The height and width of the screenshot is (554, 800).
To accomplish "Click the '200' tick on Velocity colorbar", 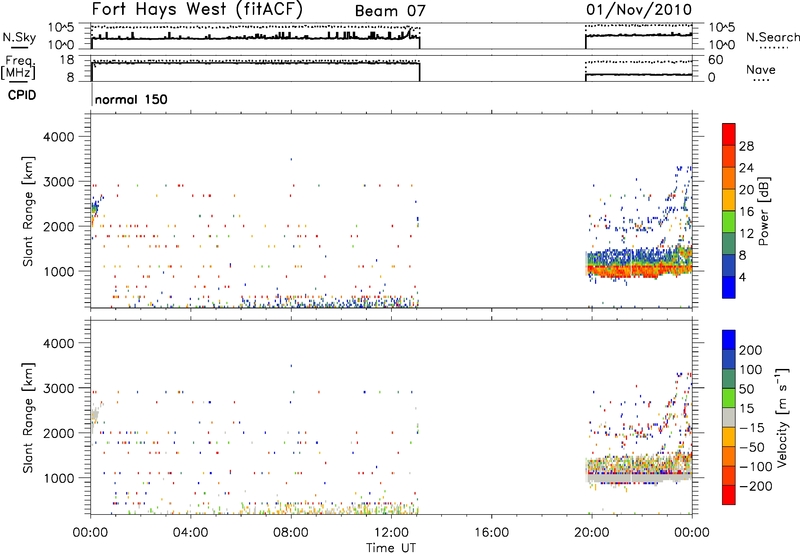I will [751, 350].
